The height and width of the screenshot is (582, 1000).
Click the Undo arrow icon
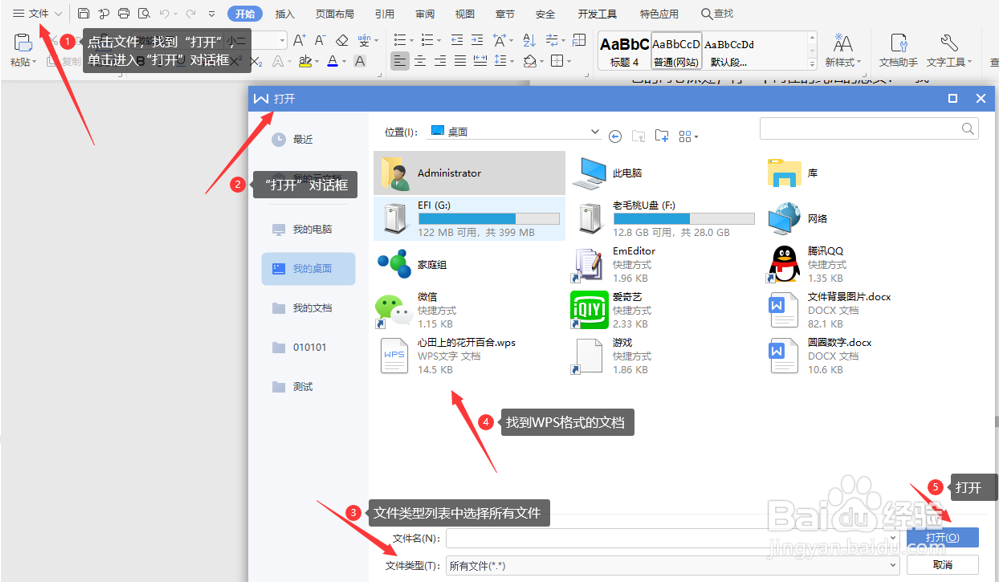(x=165, y=13)
